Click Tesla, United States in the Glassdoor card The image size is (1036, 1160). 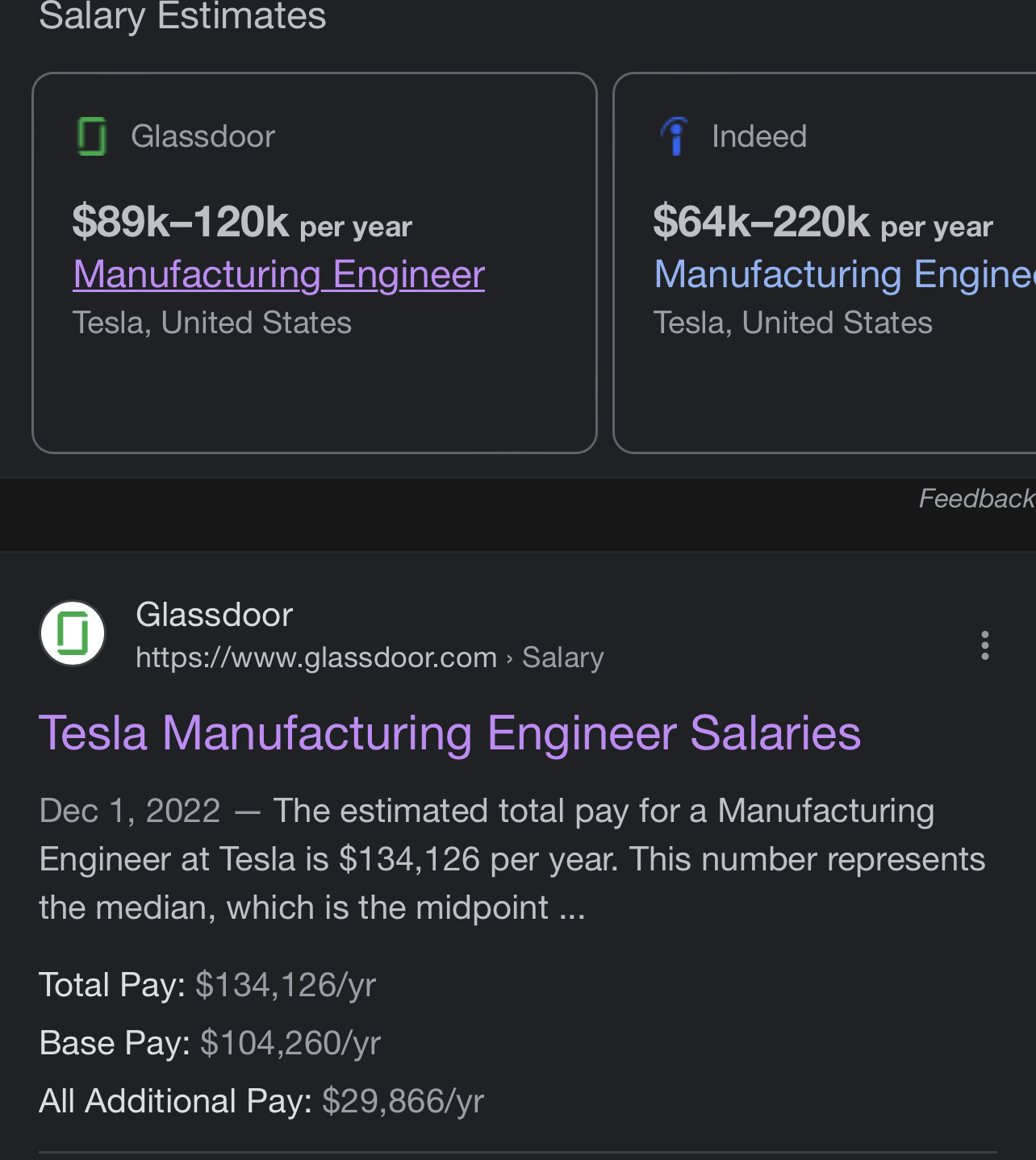click(211, 323)
